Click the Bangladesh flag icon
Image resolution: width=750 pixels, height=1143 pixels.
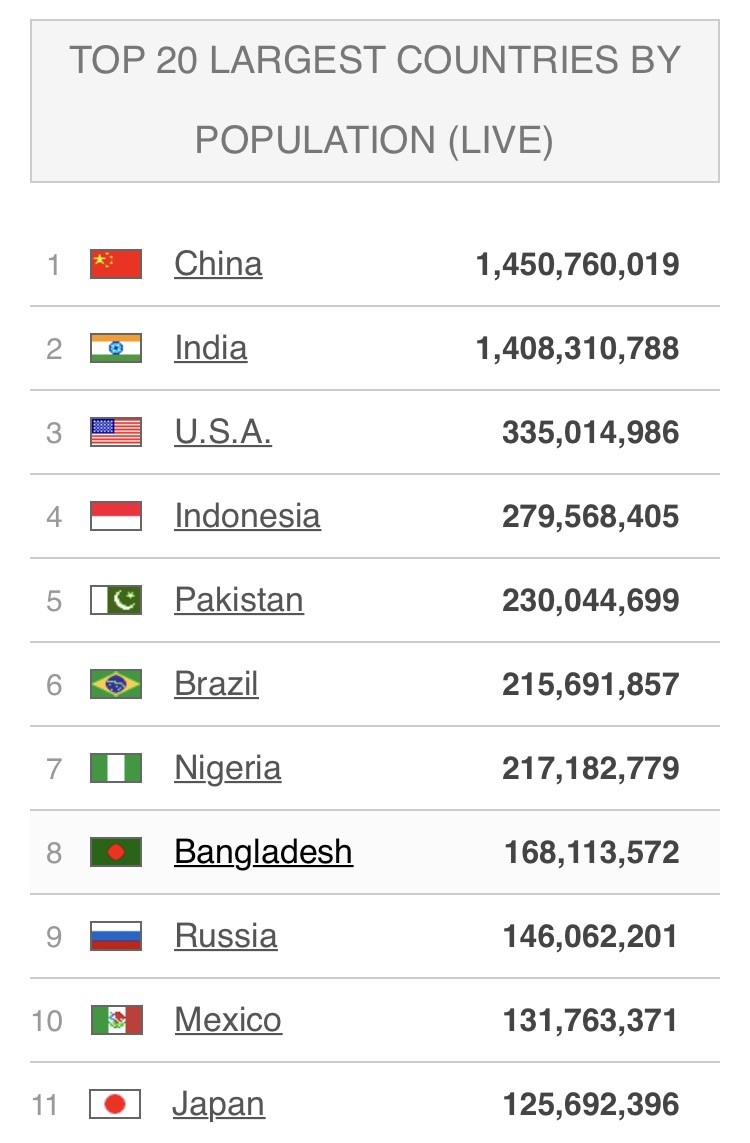[x=116, y=852]
